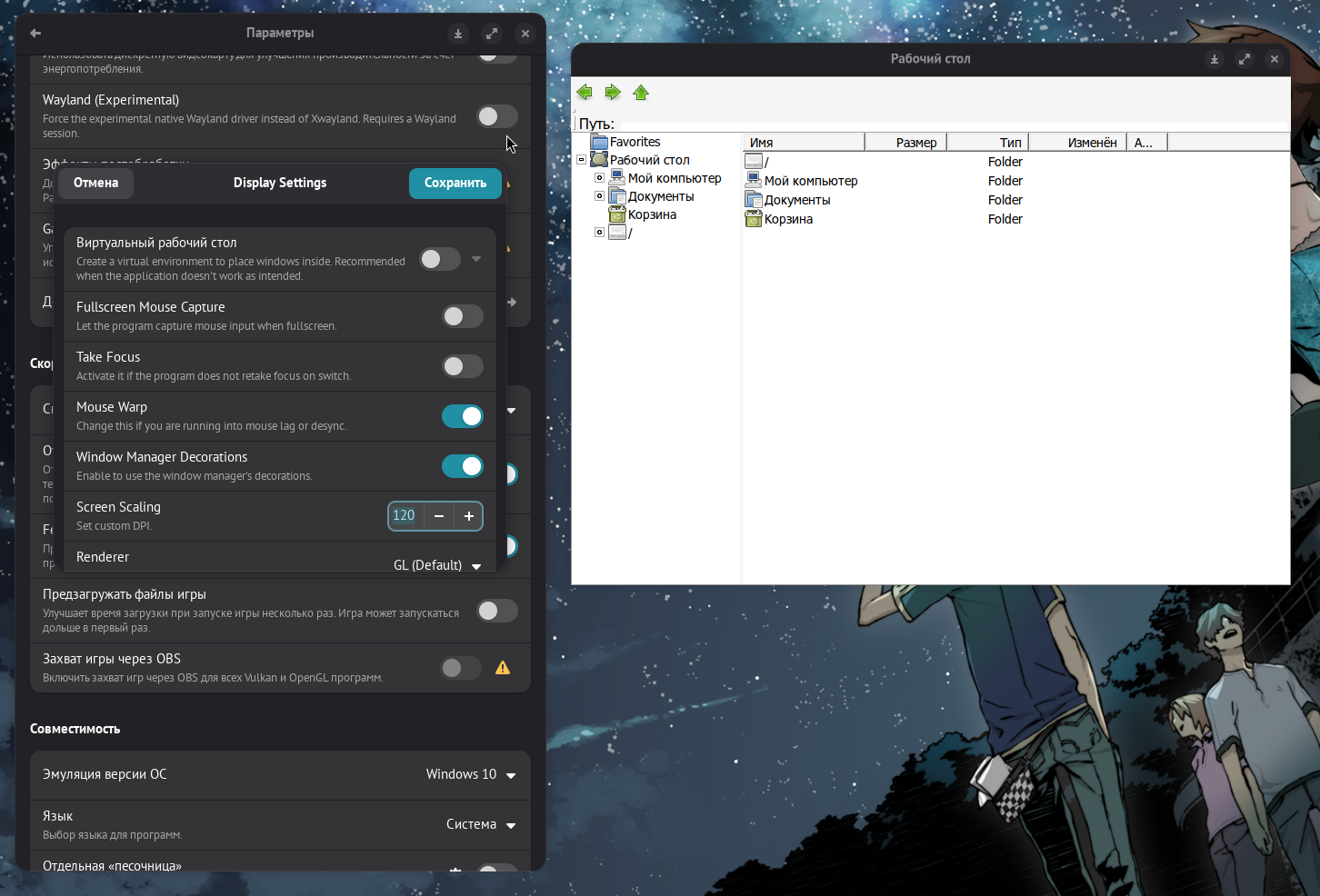The height and width of the screenshot is (896, 1320).
Task: Expand Мой компьютер tree node
Action: point(599,178)
